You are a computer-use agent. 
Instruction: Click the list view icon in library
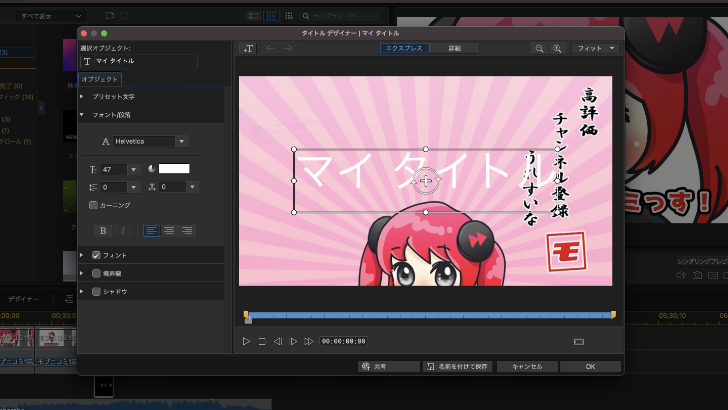click(254, 16)
